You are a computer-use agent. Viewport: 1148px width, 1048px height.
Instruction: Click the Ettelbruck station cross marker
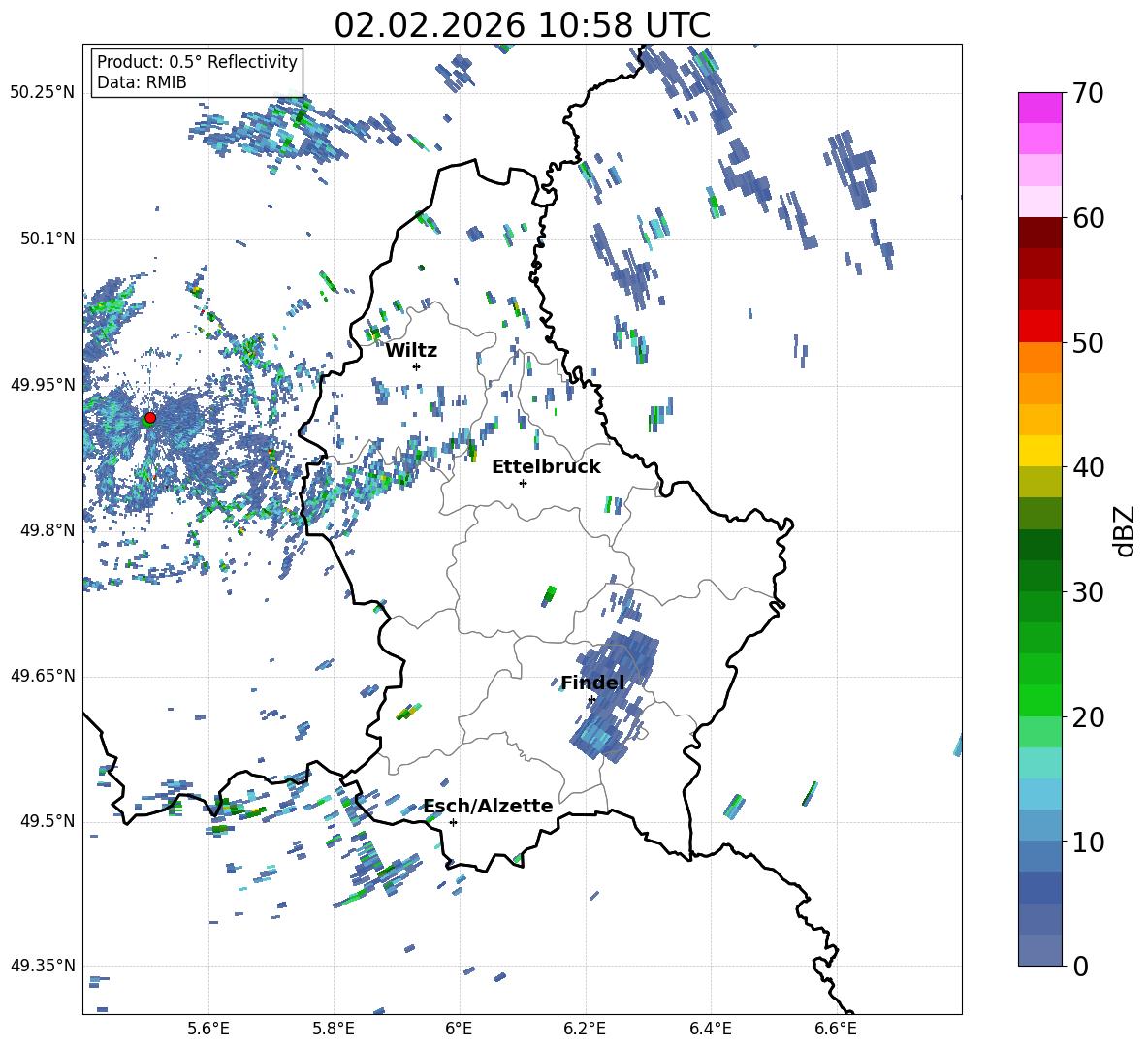523,483
